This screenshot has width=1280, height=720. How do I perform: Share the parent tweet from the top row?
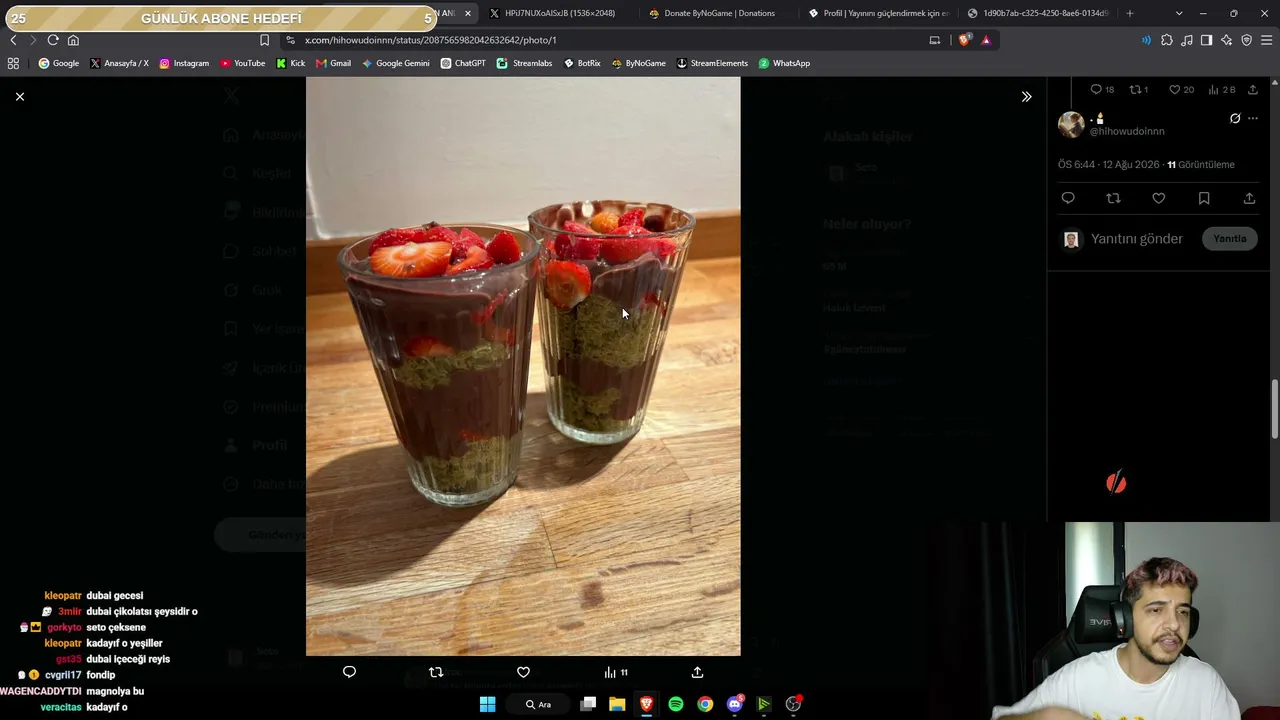pyautogui.click(x=1253, y=89)
